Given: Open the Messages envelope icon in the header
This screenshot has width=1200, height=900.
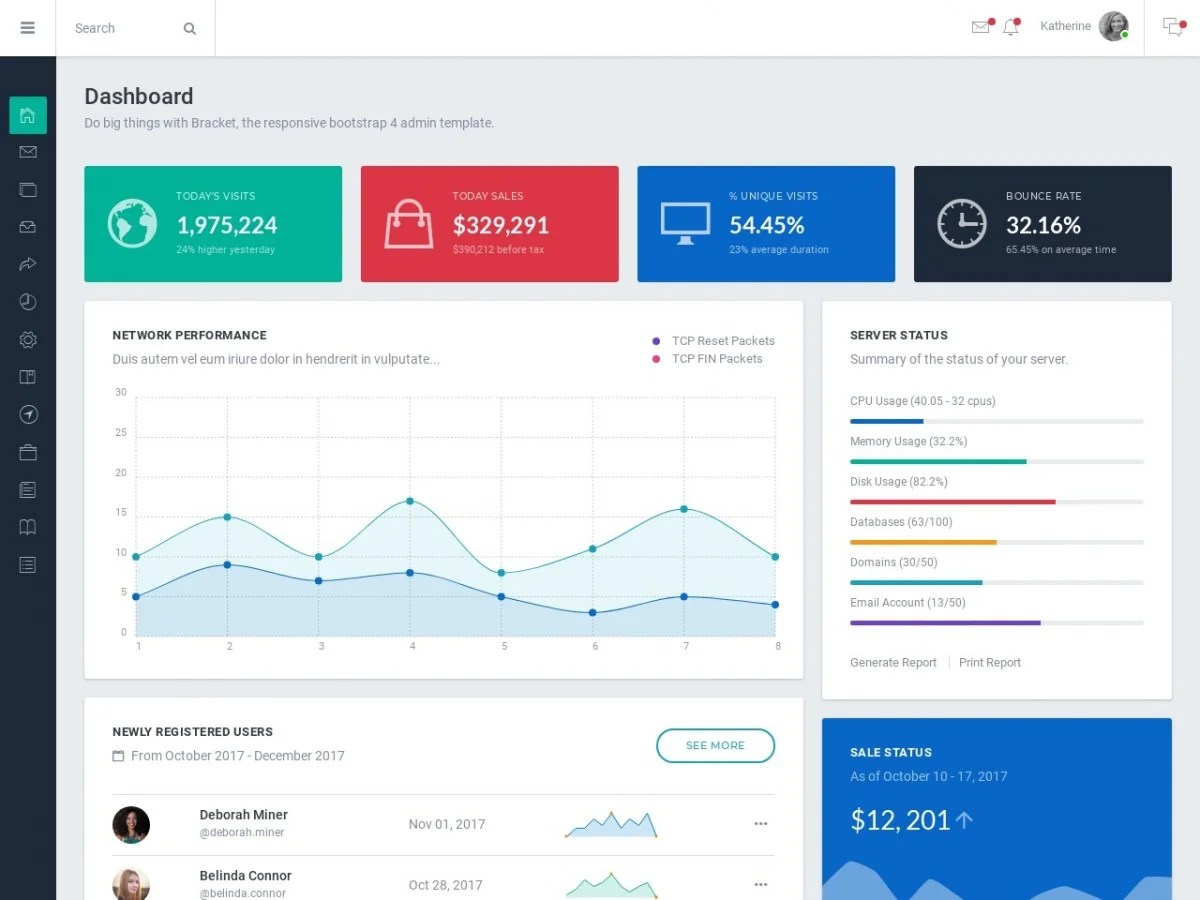Looking at the screenshot, I should coord(981,27).
